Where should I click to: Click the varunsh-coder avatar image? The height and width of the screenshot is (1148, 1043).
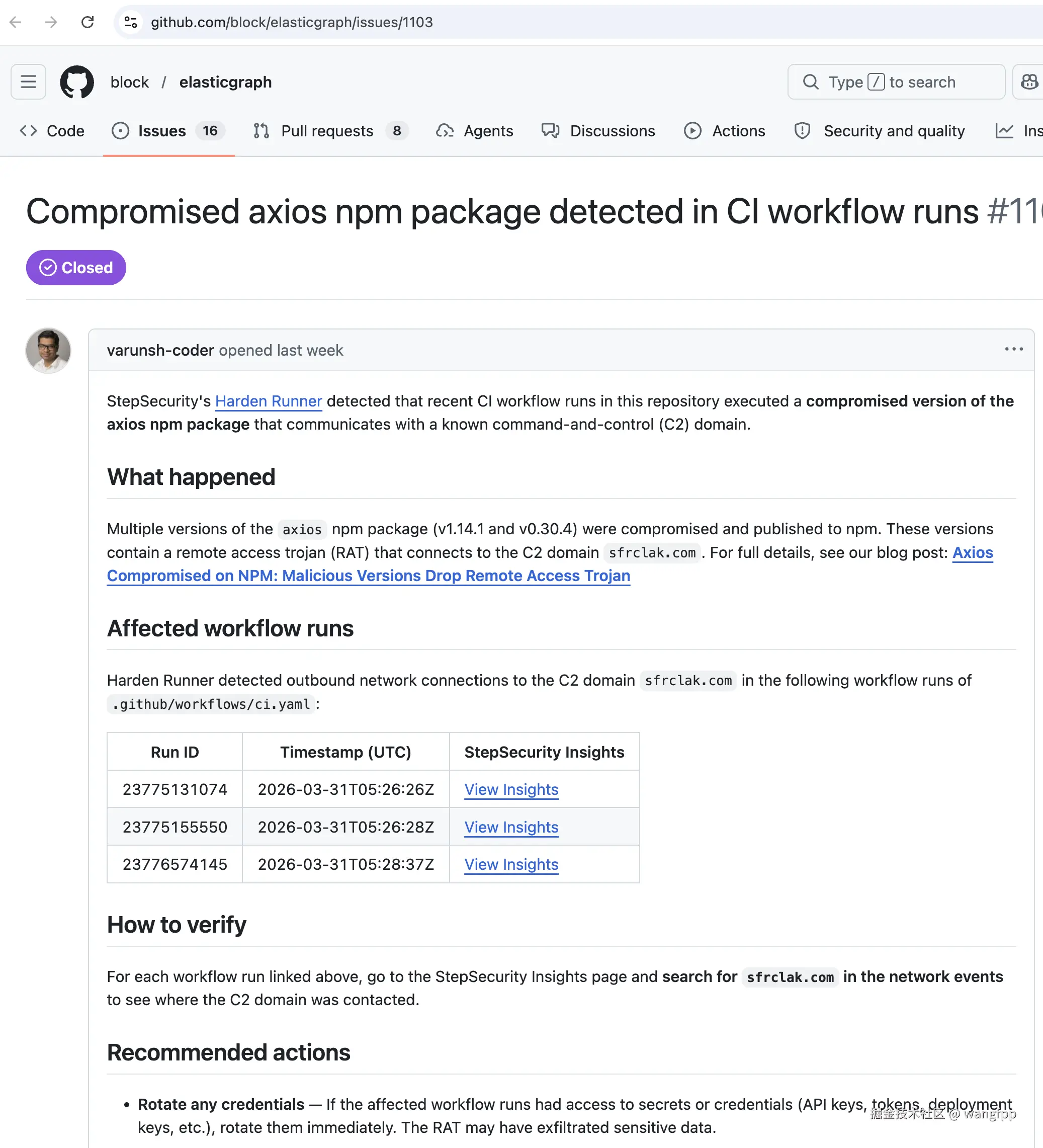click(48, 350)
